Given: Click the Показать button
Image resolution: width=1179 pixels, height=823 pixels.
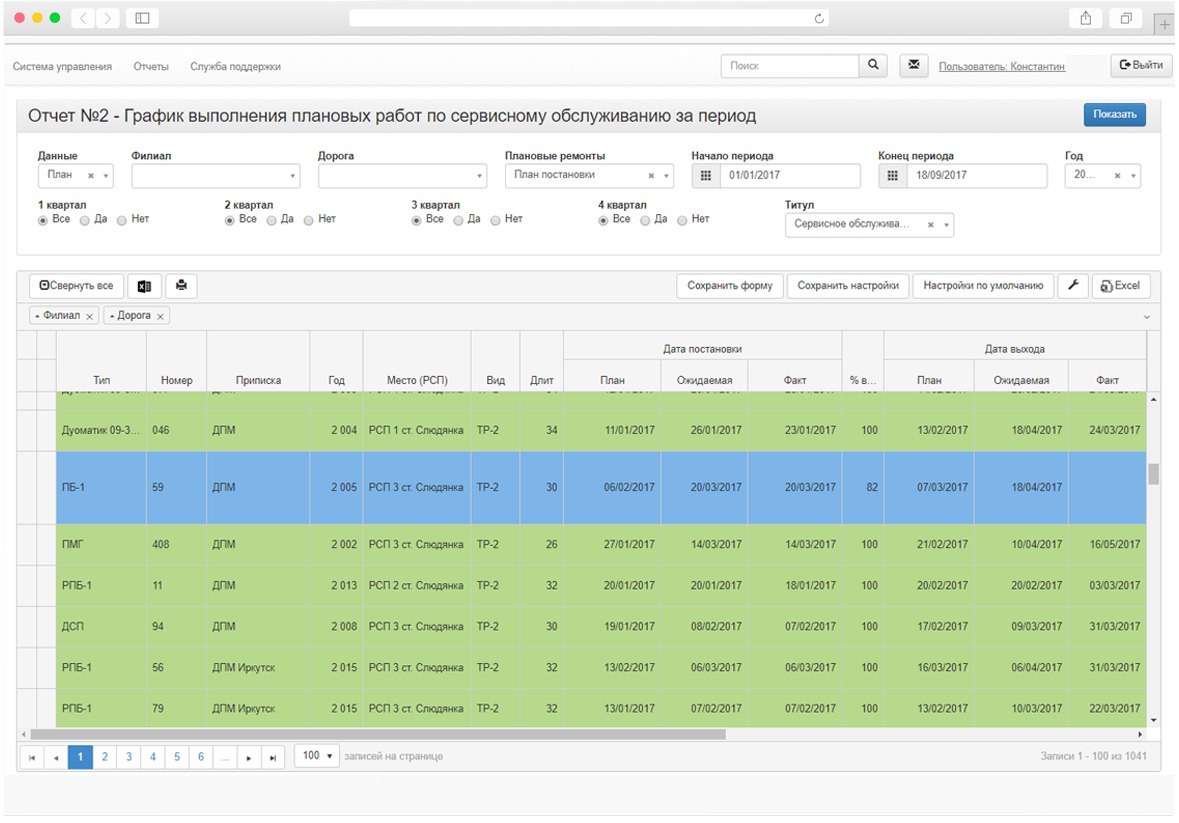Looking at the screenshot, I should [1114, 114].
